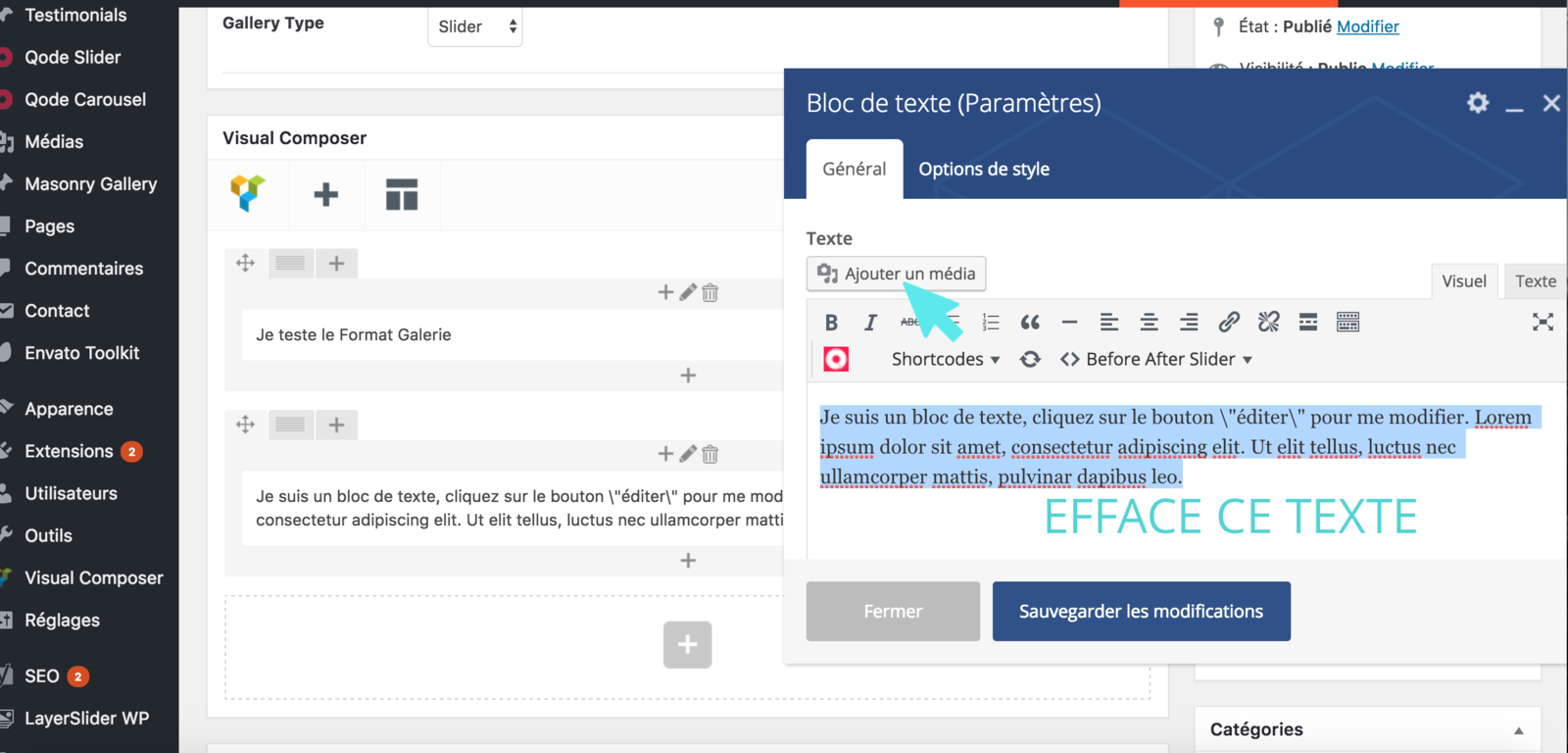Click Modifier link next to État Publié
1568x753 pixels.
1368,26
